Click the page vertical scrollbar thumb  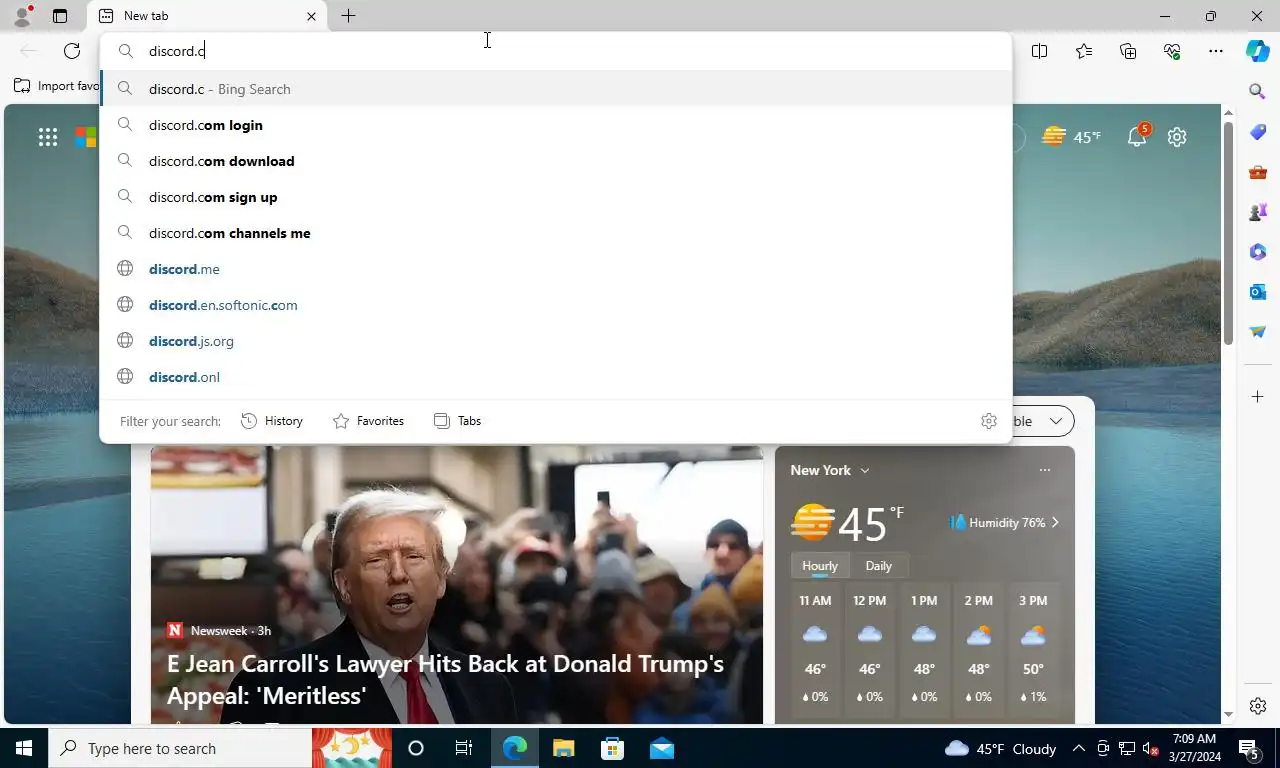(x=1229, y=233)
